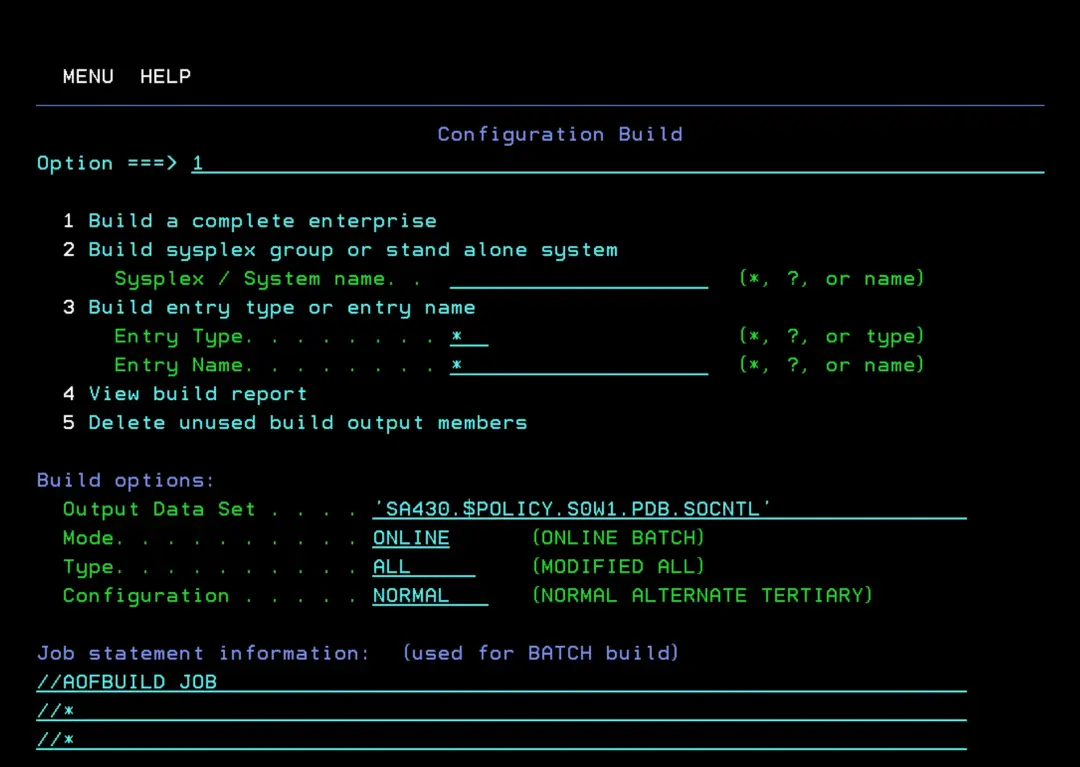1080x767 pixels.
Task: Place cursor in the Option ===> field
Action: point(617,163)
